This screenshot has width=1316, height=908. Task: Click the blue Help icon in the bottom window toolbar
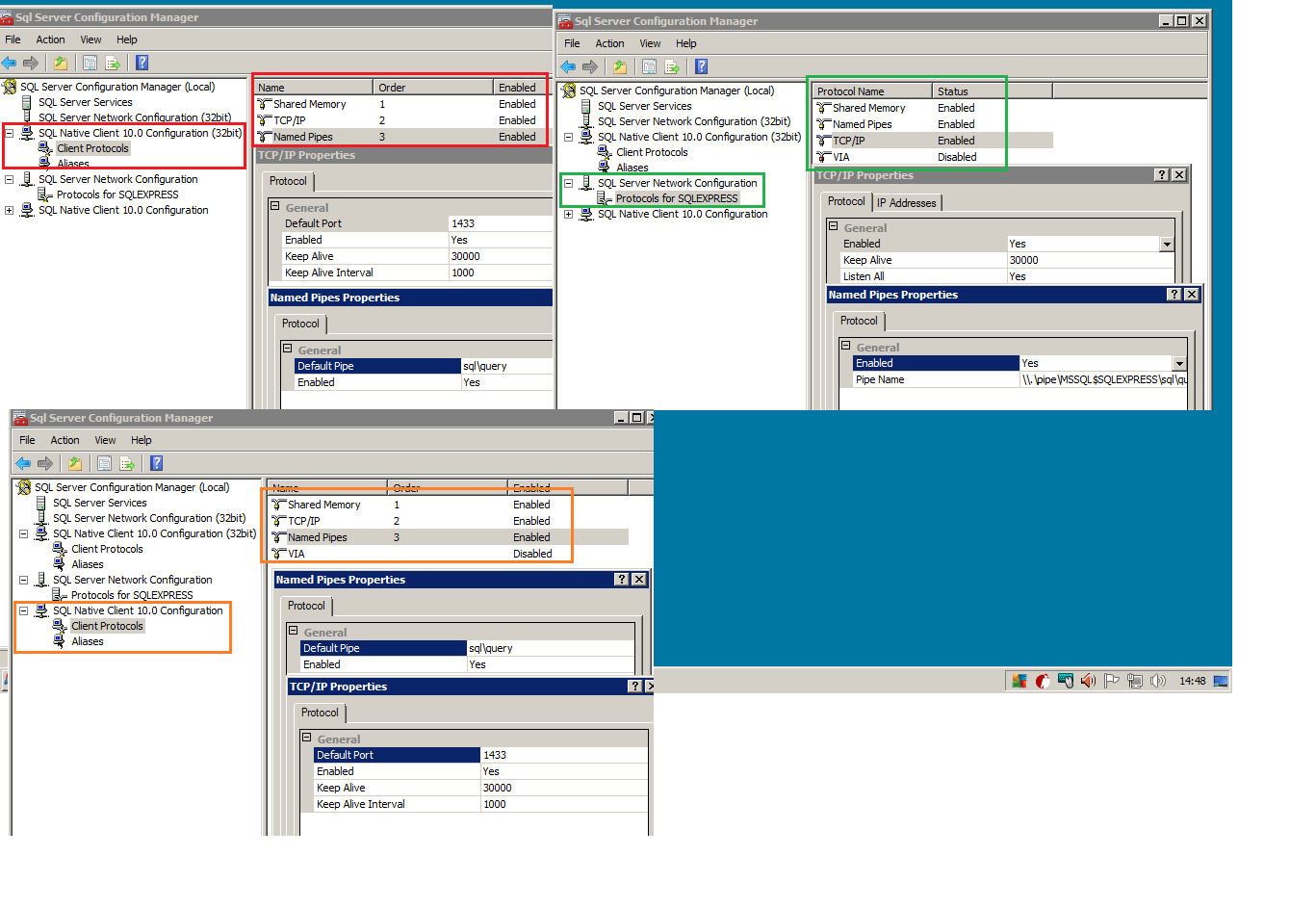156,463
